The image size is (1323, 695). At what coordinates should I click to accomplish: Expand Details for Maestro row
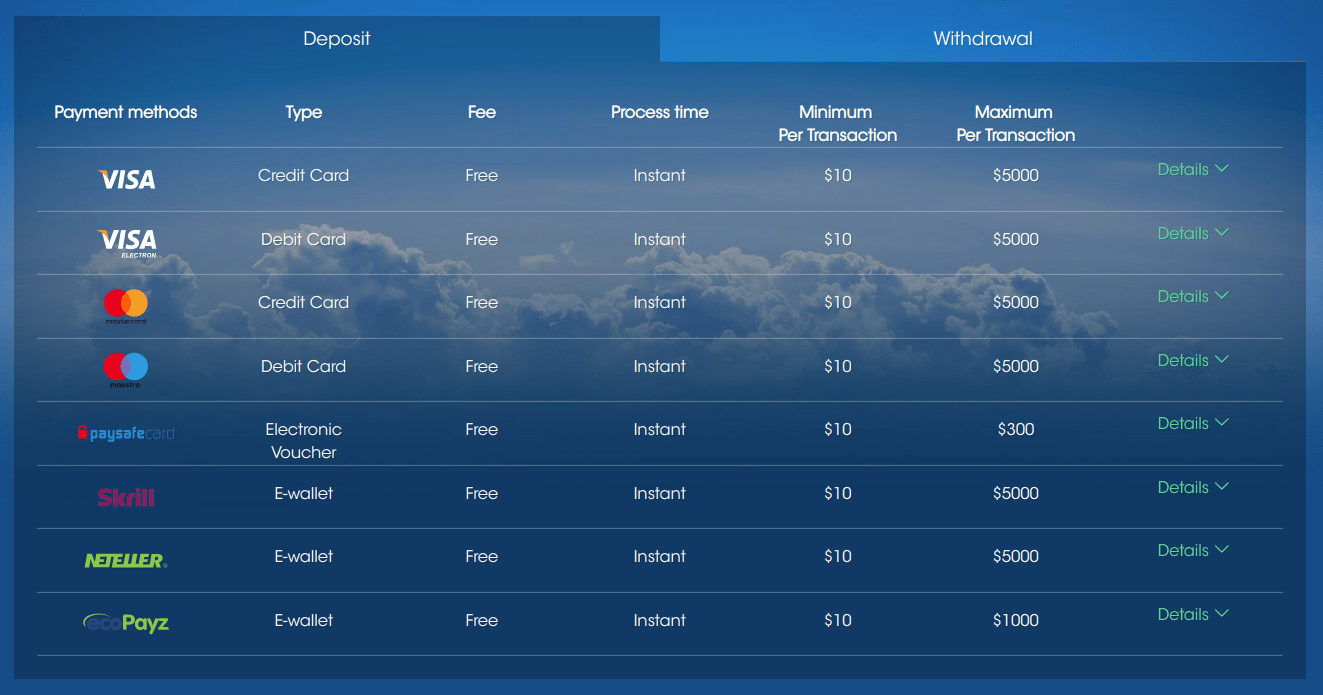click(x=1193, y=360)
